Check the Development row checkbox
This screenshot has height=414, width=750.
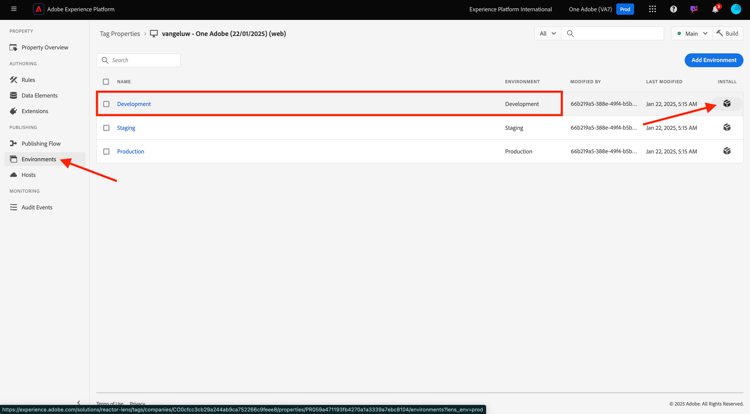(106, 104)
